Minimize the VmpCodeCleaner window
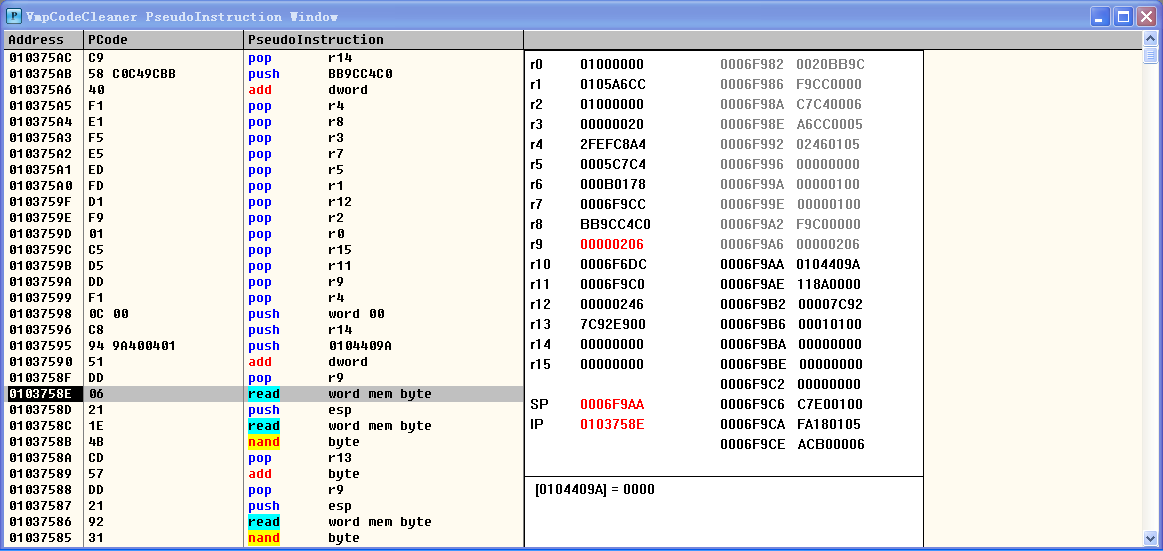1163x551 pixels. tap(1101, 16)
